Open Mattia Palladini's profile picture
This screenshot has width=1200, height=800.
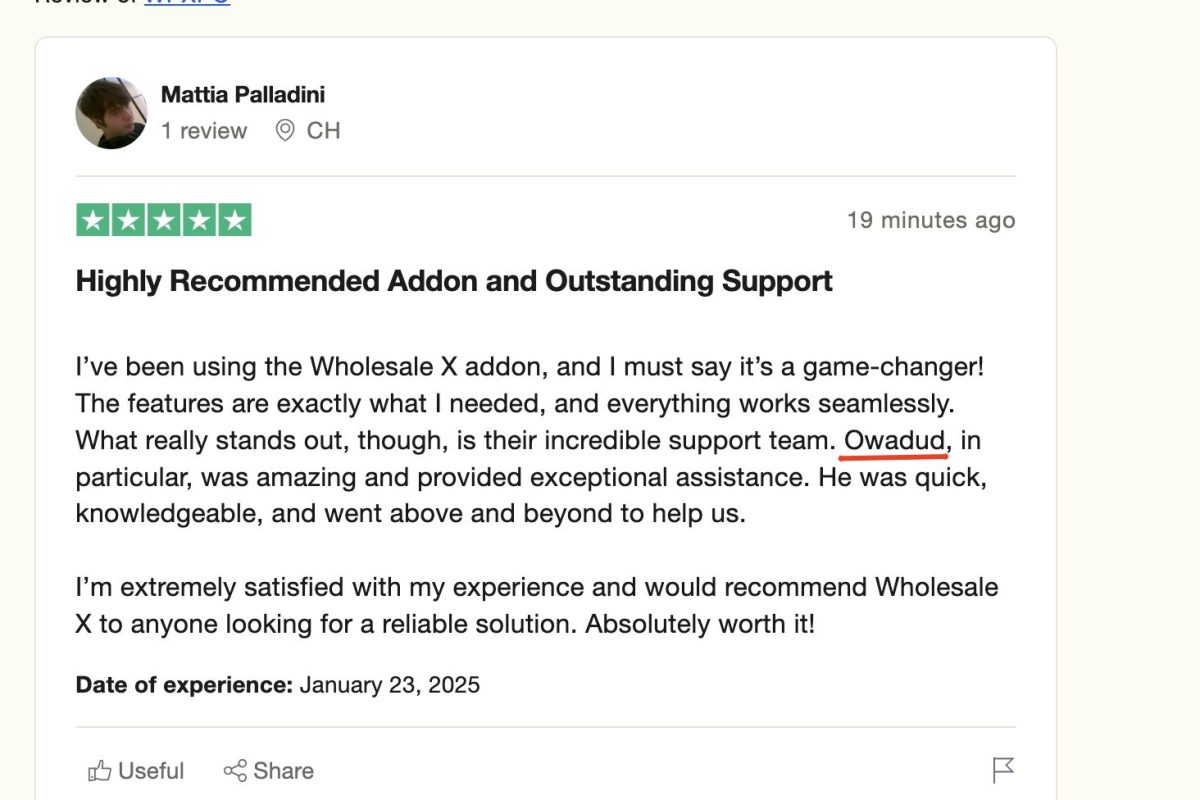click(x=111, y=113)
